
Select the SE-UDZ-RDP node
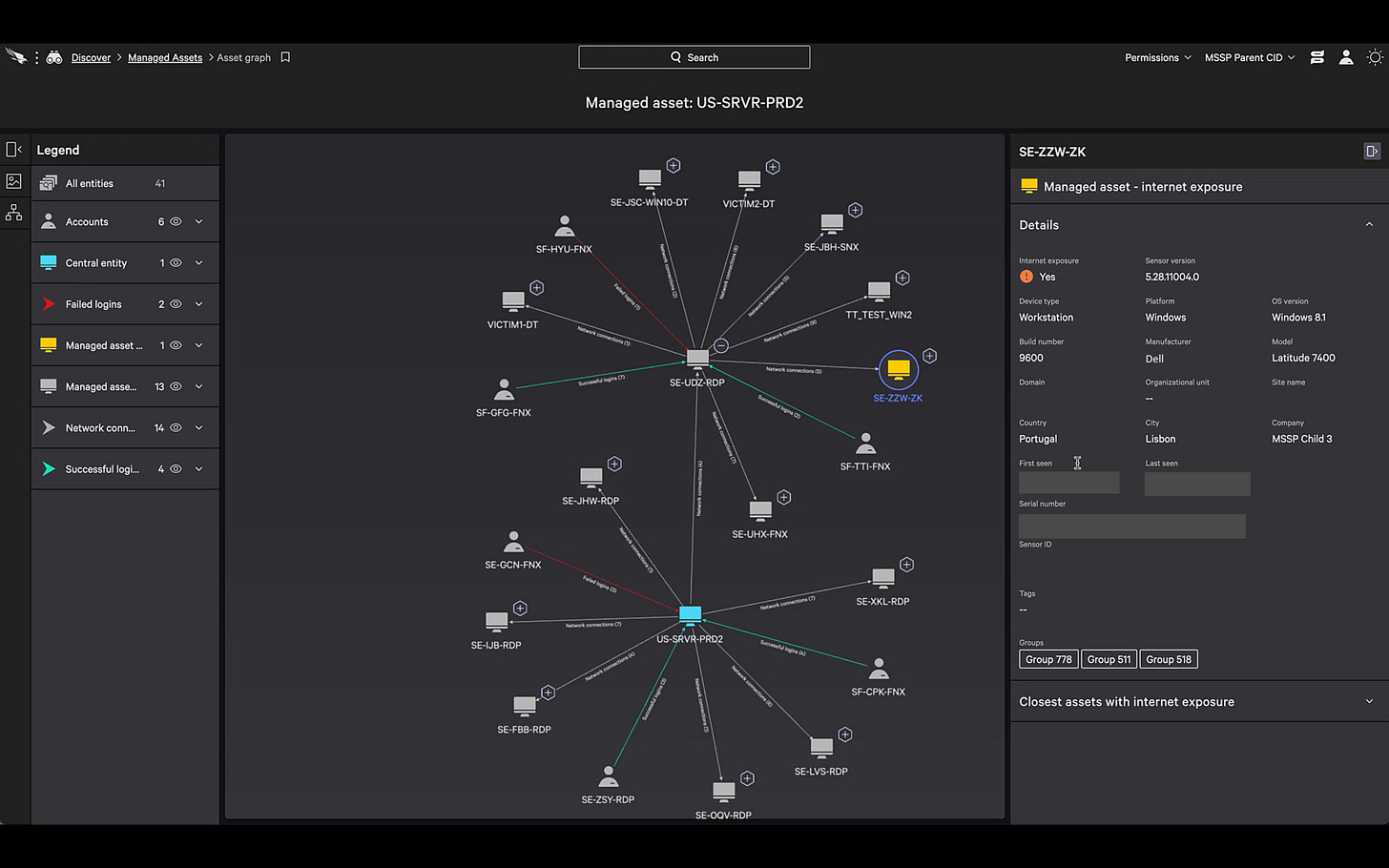click(697, 360)
